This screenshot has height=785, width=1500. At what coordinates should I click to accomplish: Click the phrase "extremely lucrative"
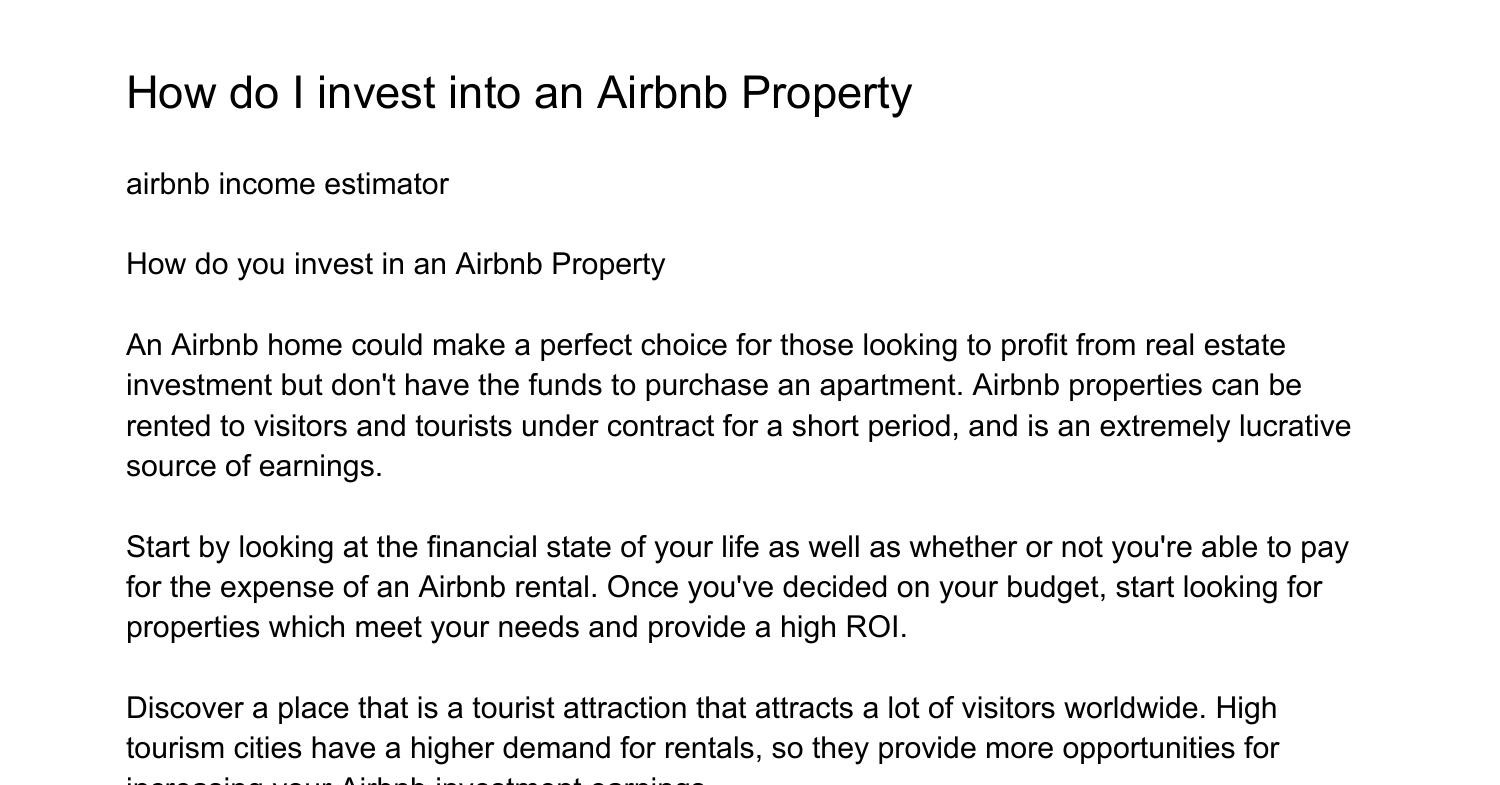coord(1225,426)
